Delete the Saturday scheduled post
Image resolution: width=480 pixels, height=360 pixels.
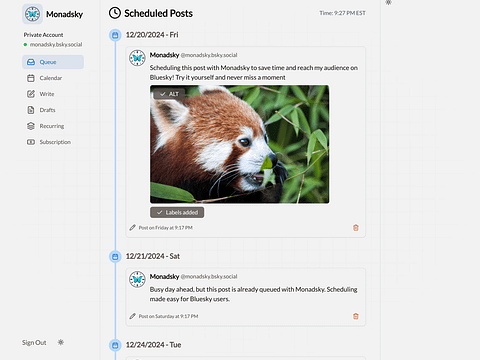pyautogui.click(x=356, y=316)
